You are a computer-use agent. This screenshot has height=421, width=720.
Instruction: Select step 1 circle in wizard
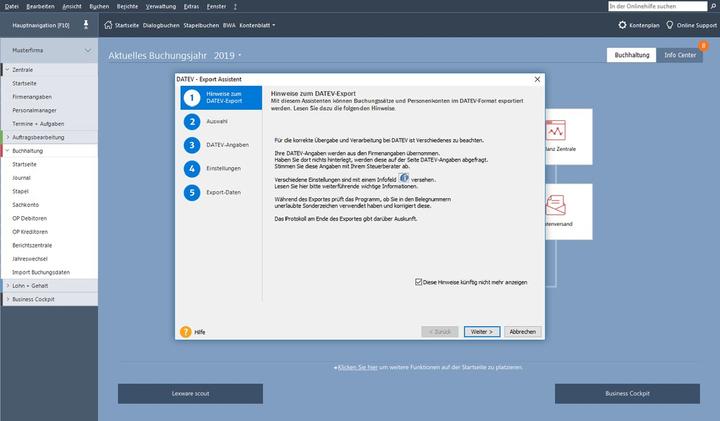coord(192,97)
